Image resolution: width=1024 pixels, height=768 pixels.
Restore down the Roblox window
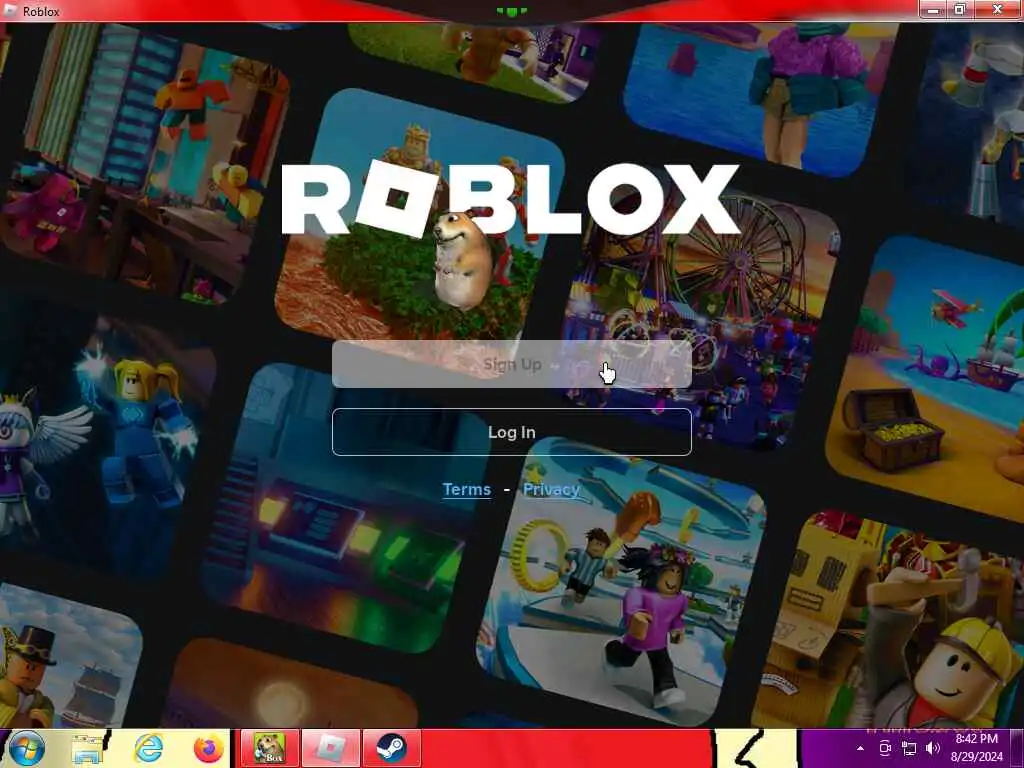(961, 9)
